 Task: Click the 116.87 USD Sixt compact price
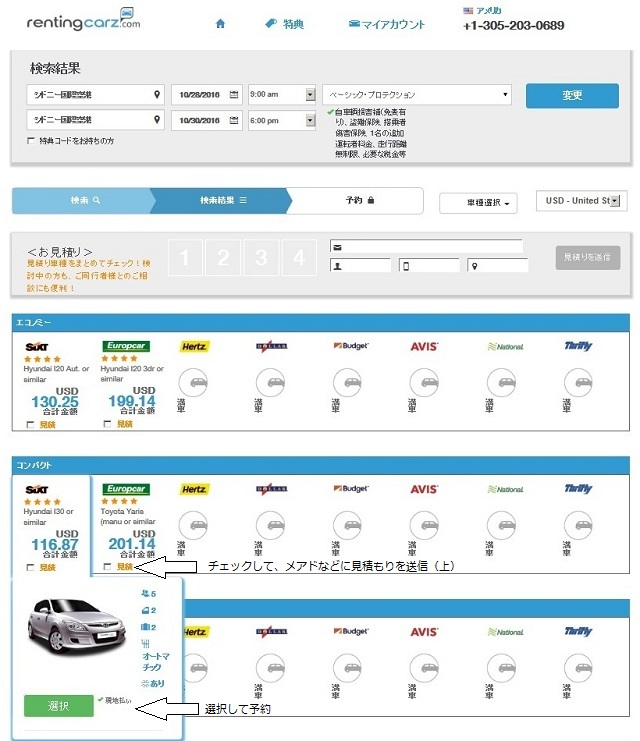coord(55,544)
